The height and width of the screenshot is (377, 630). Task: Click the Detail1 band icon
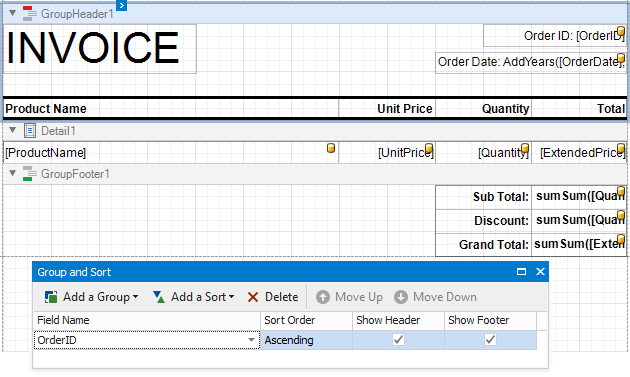(x=29, y=131)
